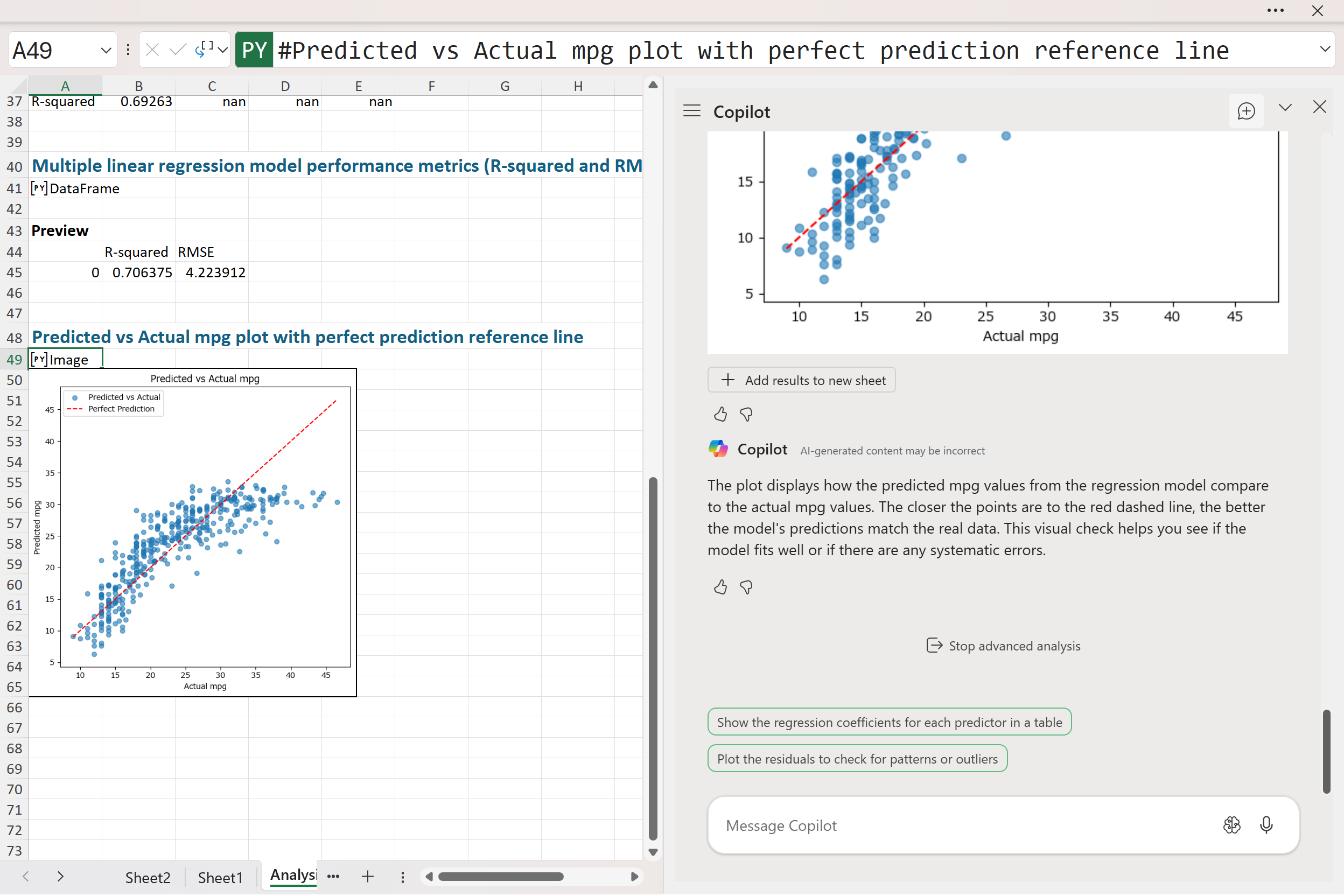
Task: Click the horizontal sheet scrollbar thumb
Action: click(501, 877)
